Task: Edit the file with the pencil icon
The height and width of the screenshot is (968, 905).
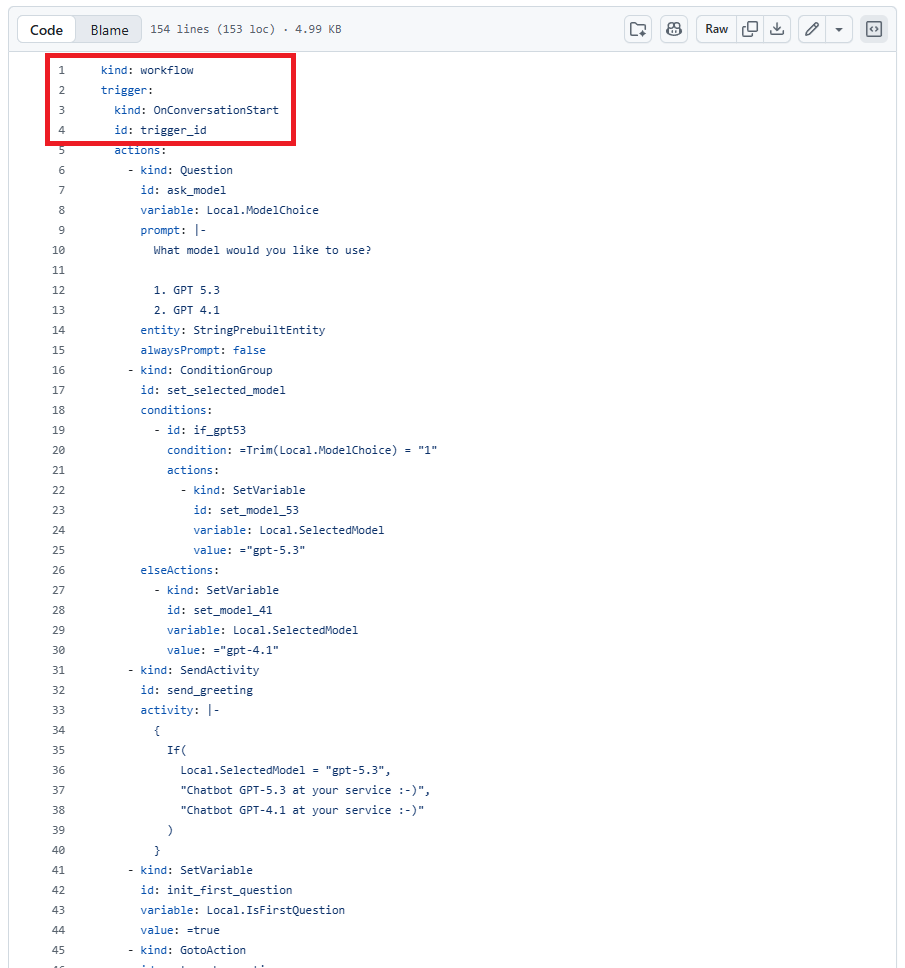Action: (x=812, y=29)
